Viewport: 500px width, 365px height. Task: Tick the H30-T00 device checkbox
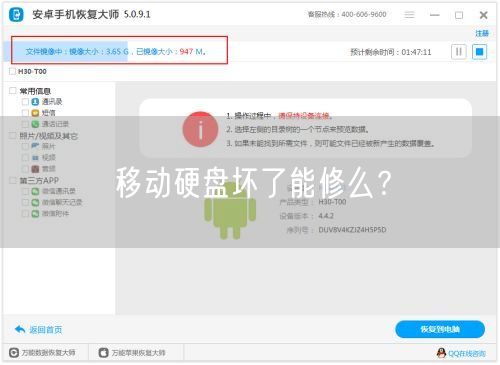tap(13, 71)
